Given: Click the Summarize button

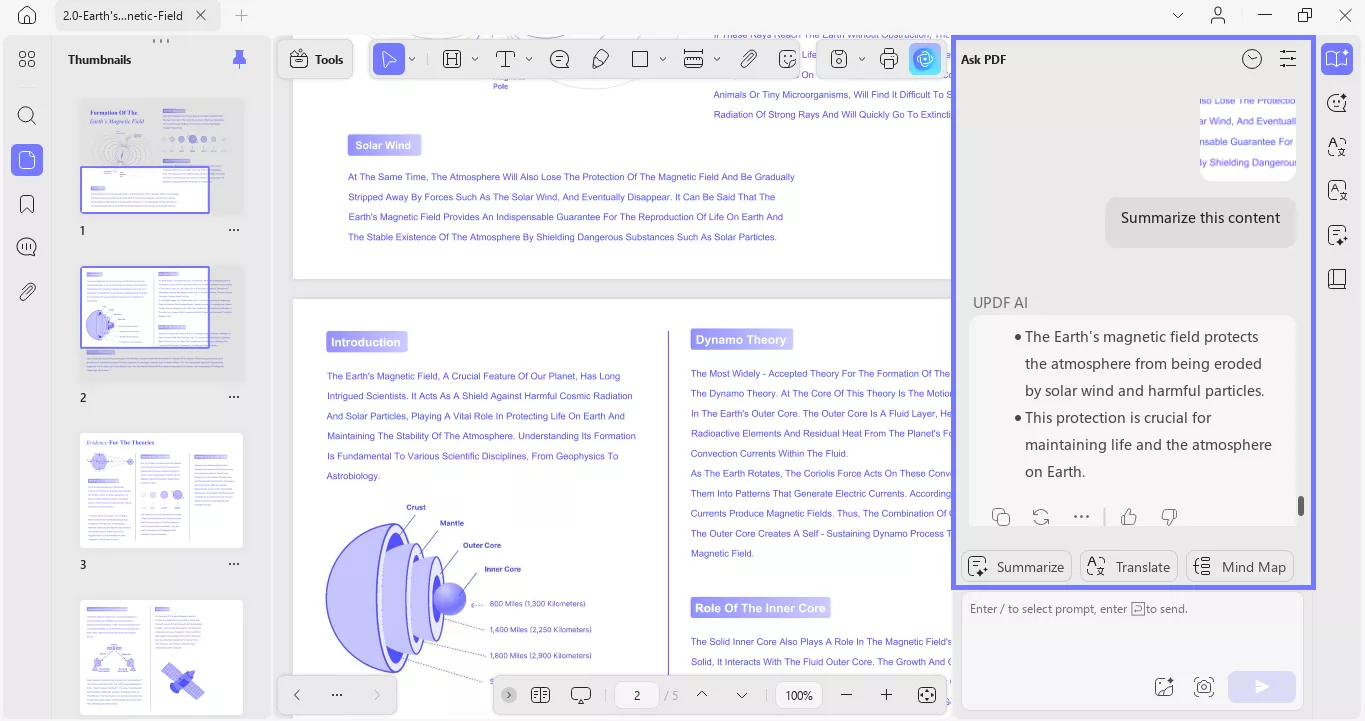Looking at the screenshot, I should pyautogui.click(x=1016, y=567).
